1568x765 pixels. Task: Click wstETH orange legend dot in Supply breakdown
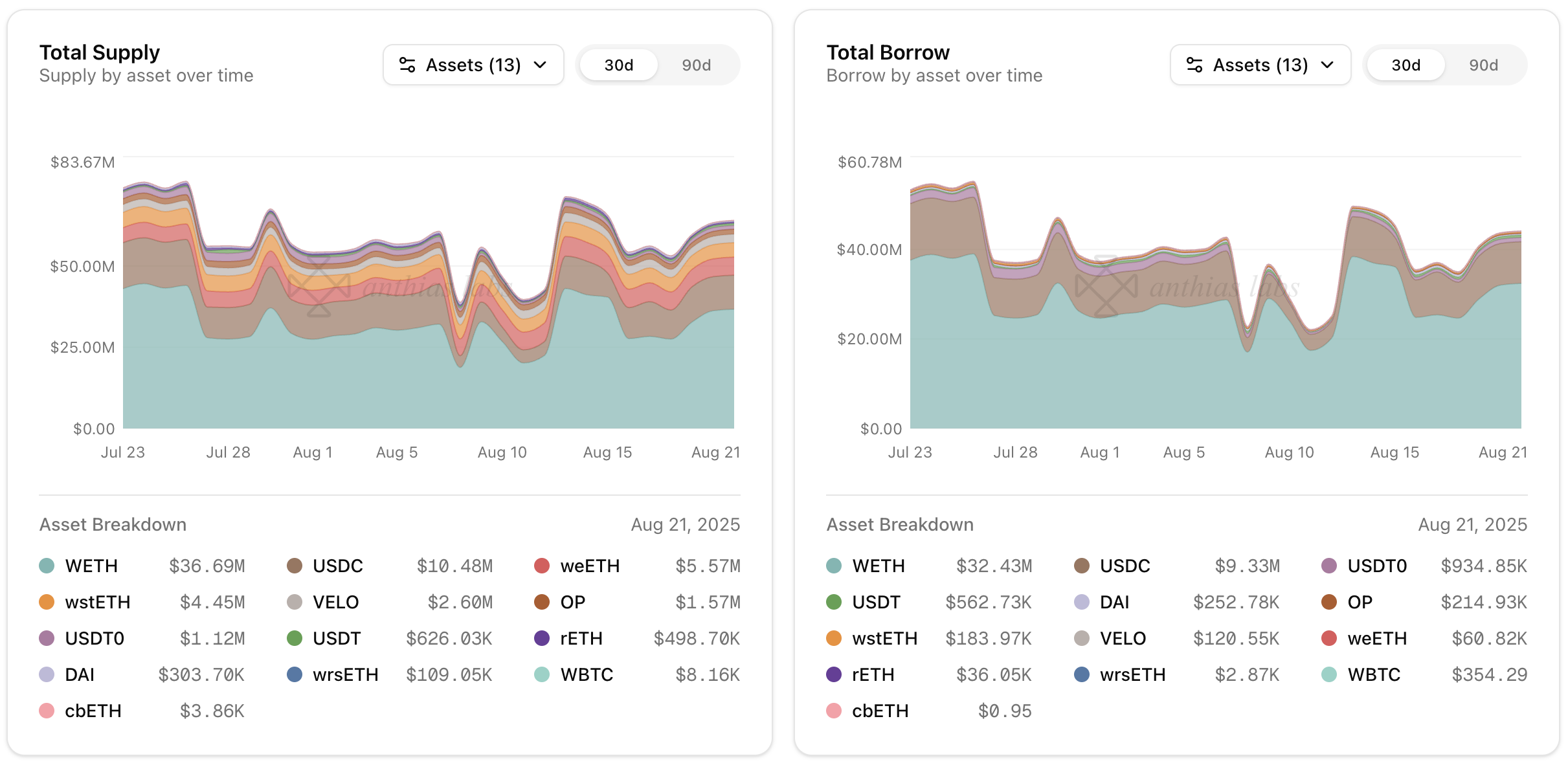click(47, 602)
